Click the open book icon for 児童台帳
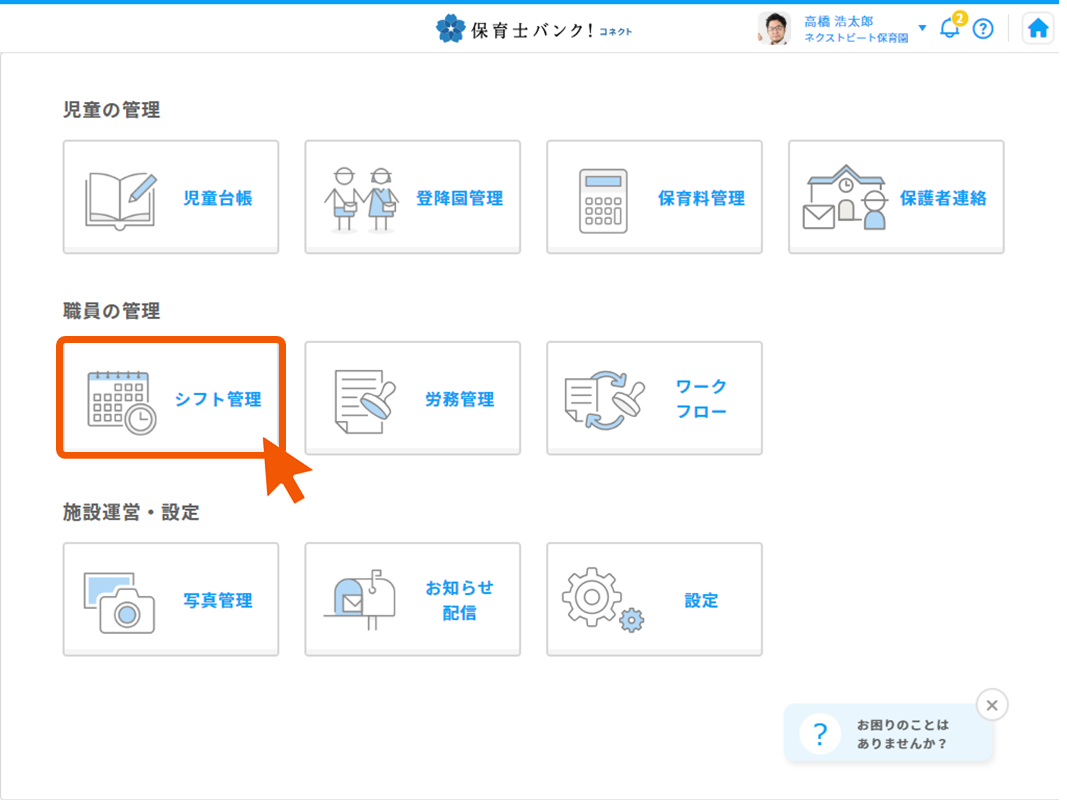 (x=121, y=199)
